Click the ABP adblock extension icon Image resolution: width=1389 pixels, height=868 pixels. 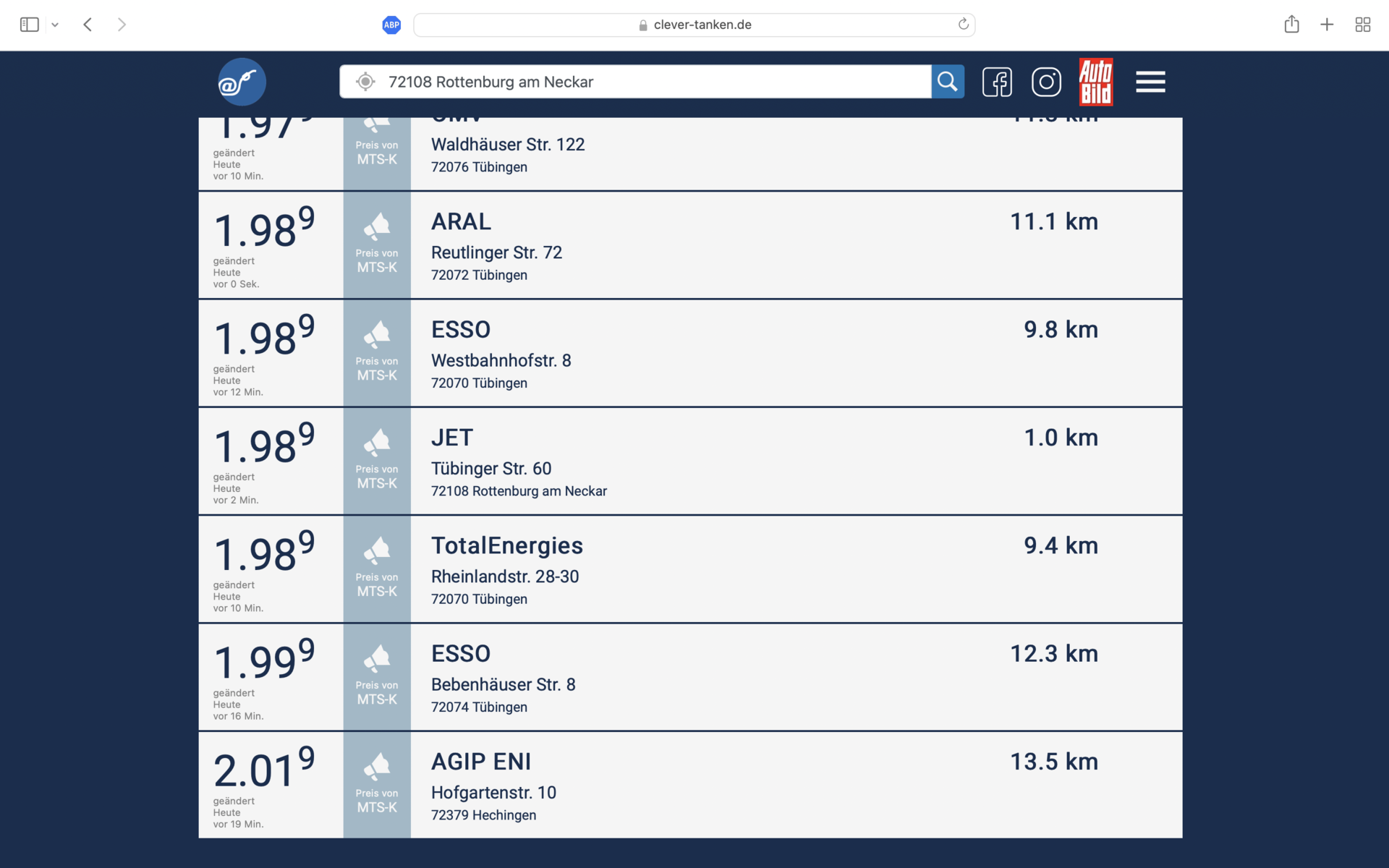(x=391, y=25)
